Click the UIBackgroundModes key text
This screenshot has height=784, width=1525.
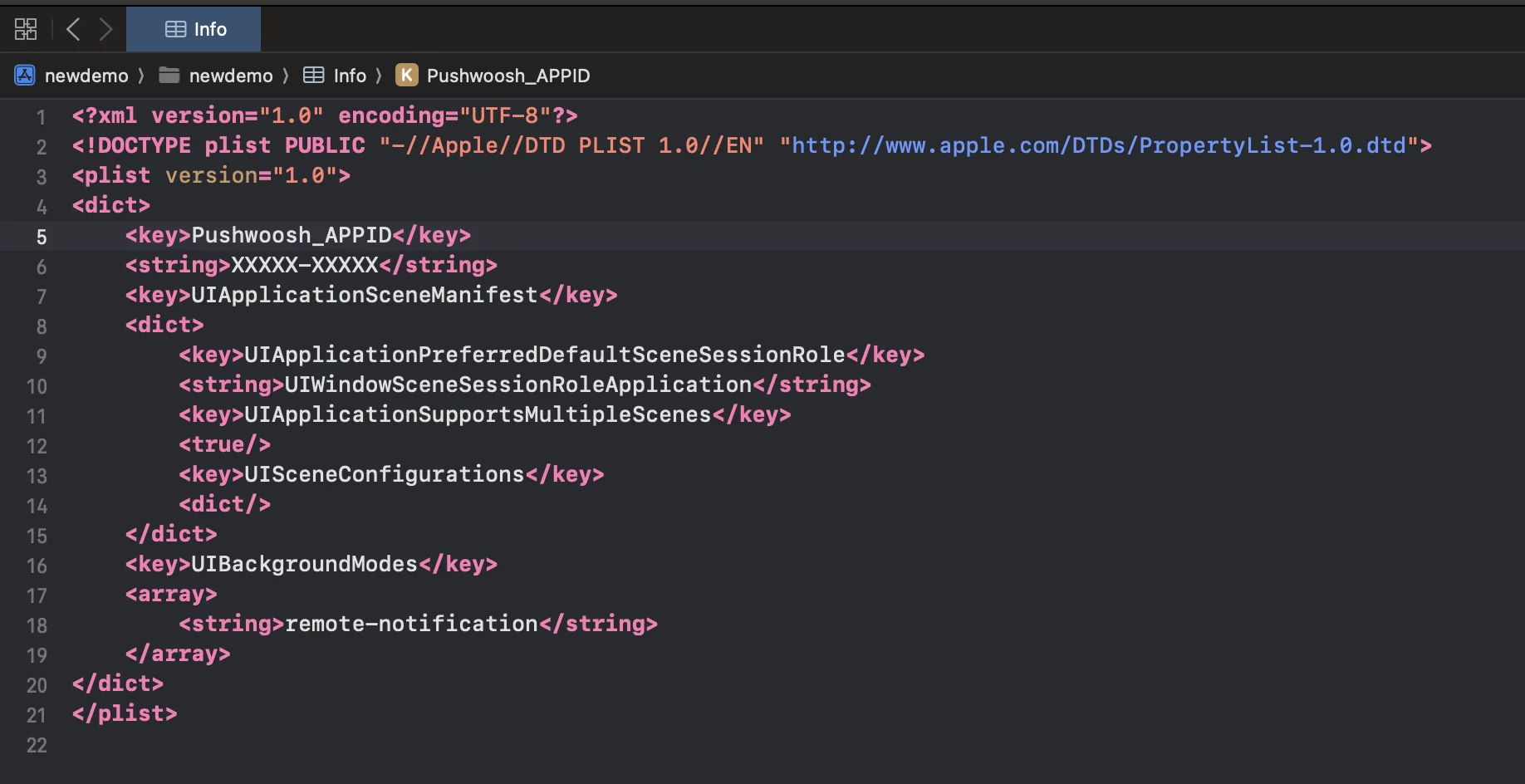[304, 564]
